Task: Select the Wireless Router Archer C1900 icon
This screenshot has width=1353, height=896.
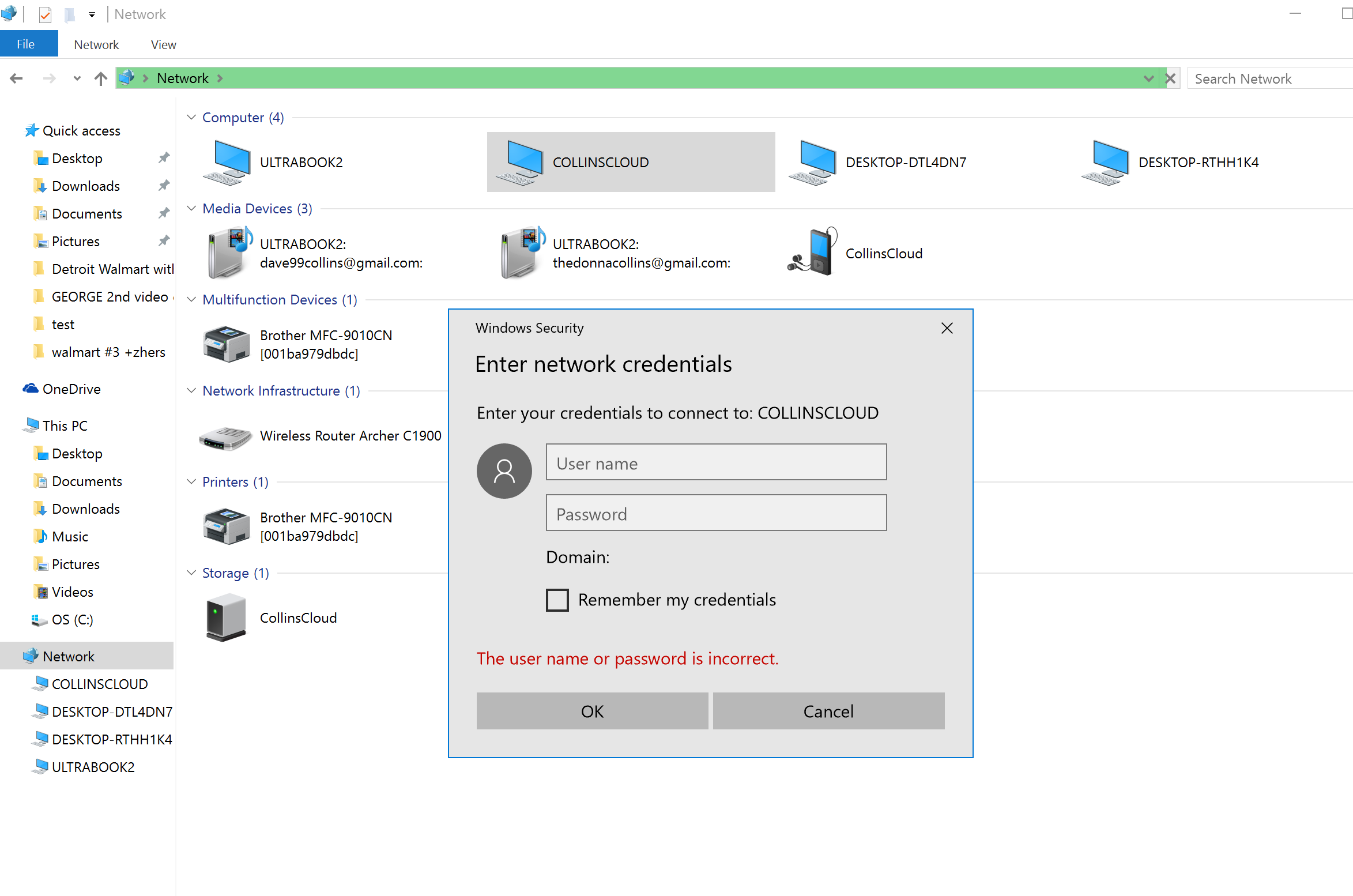Action: 226,438
